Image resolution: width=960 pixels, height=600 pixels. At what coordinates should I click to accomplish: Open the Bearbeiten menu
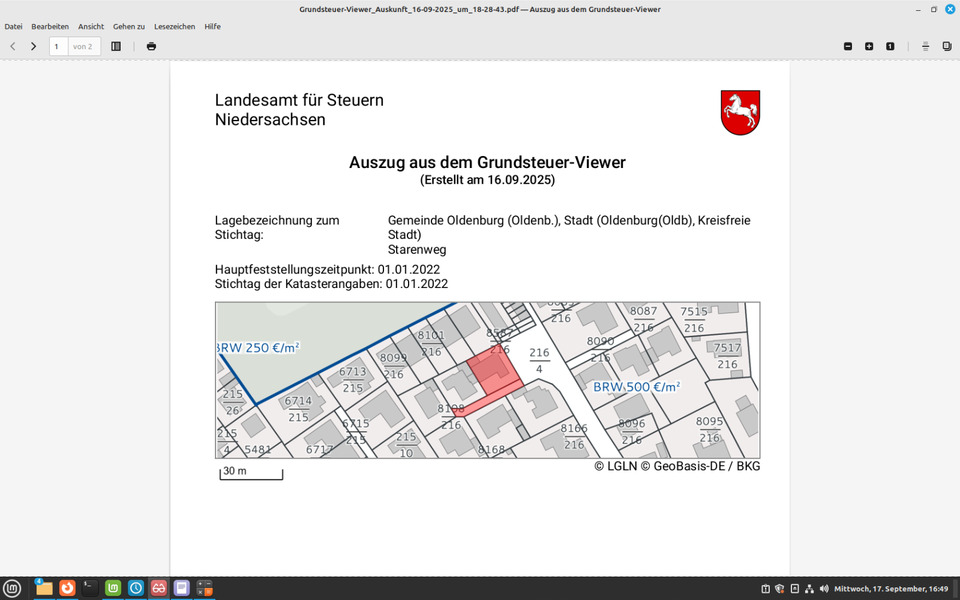coord(50,26)
